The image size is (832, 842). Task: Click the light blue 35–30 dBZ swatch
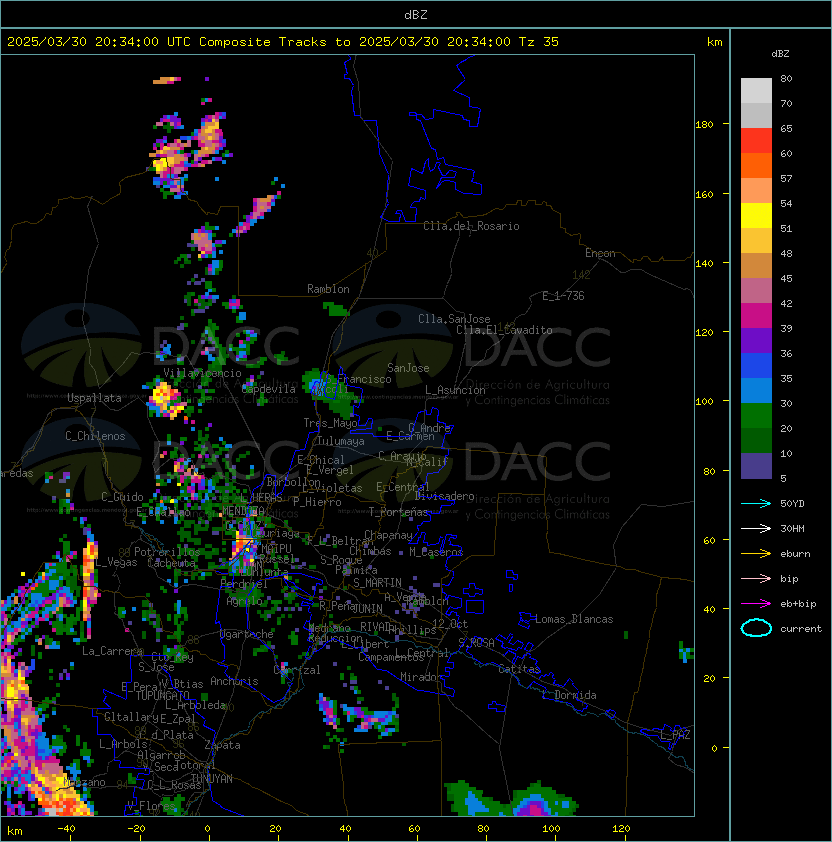(x=756, y=390)
